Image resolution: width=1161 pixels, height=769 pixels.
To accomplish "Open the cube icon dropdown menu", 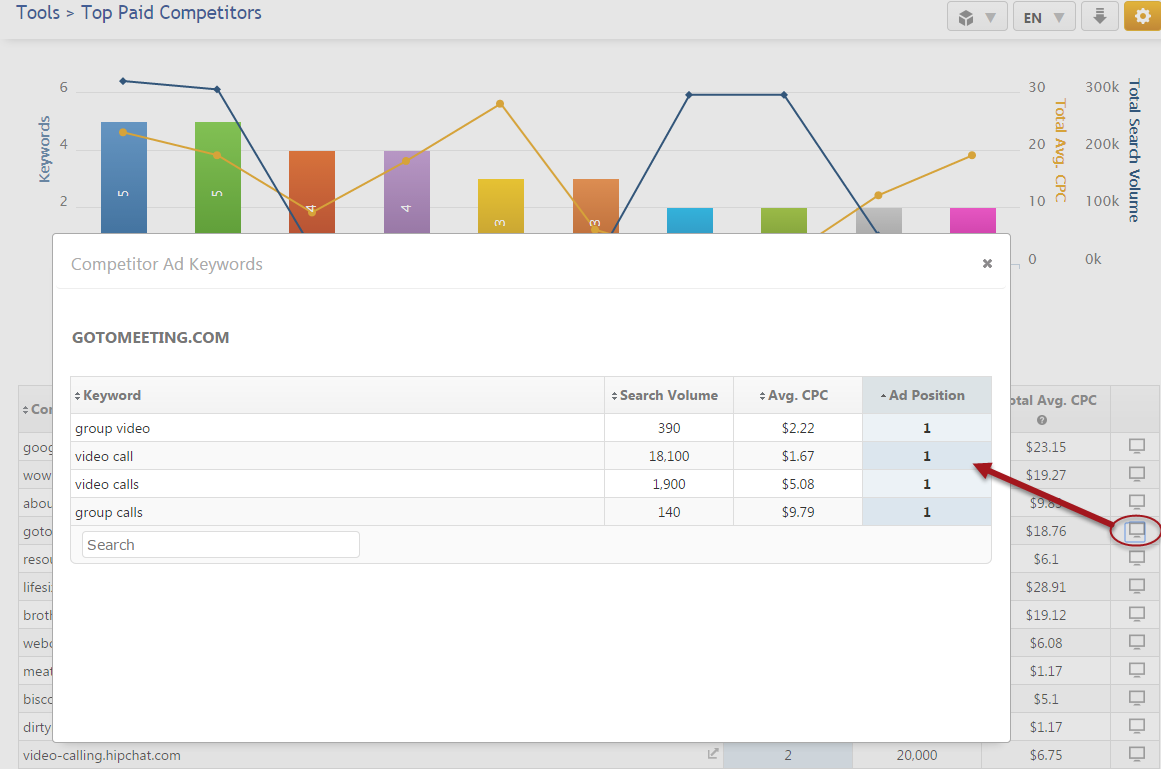I will (x=977, y=17).
